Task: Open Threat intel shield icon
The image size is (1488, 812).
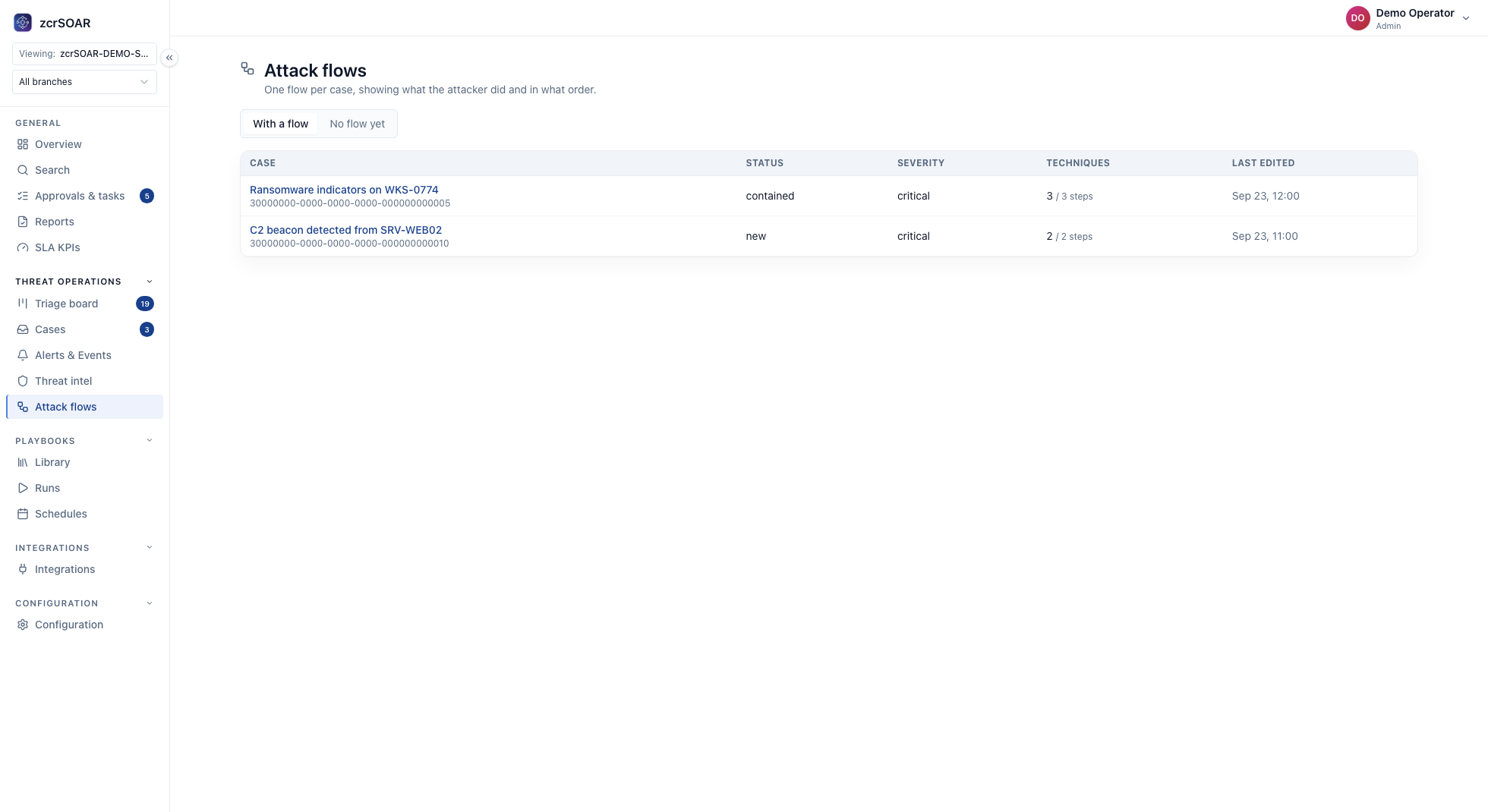Action: coord(23,381)
